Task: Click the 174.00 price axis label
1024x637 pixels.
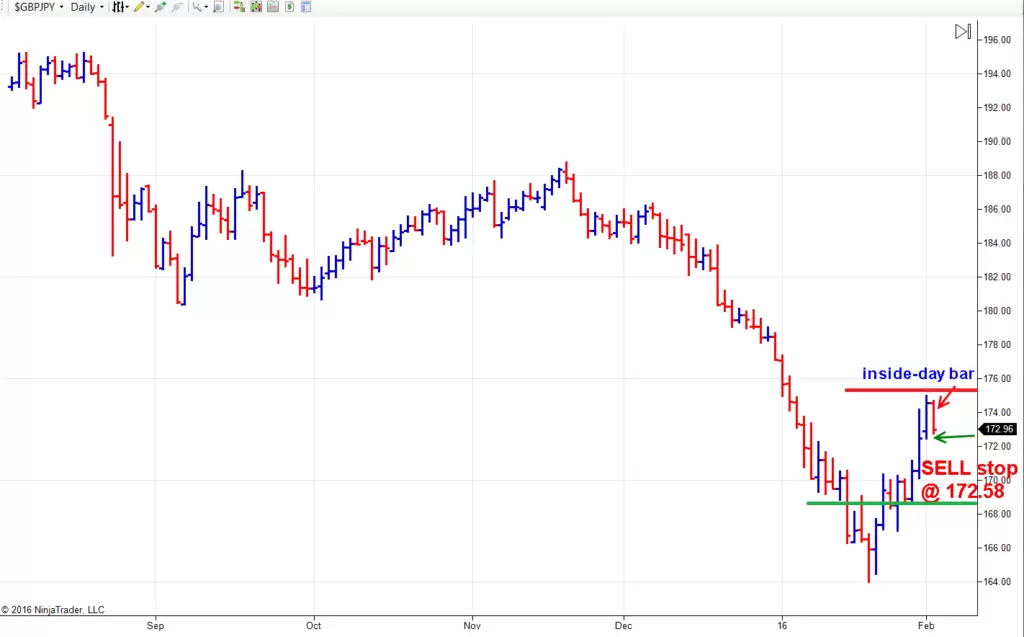Action: (x=997, y=412)
